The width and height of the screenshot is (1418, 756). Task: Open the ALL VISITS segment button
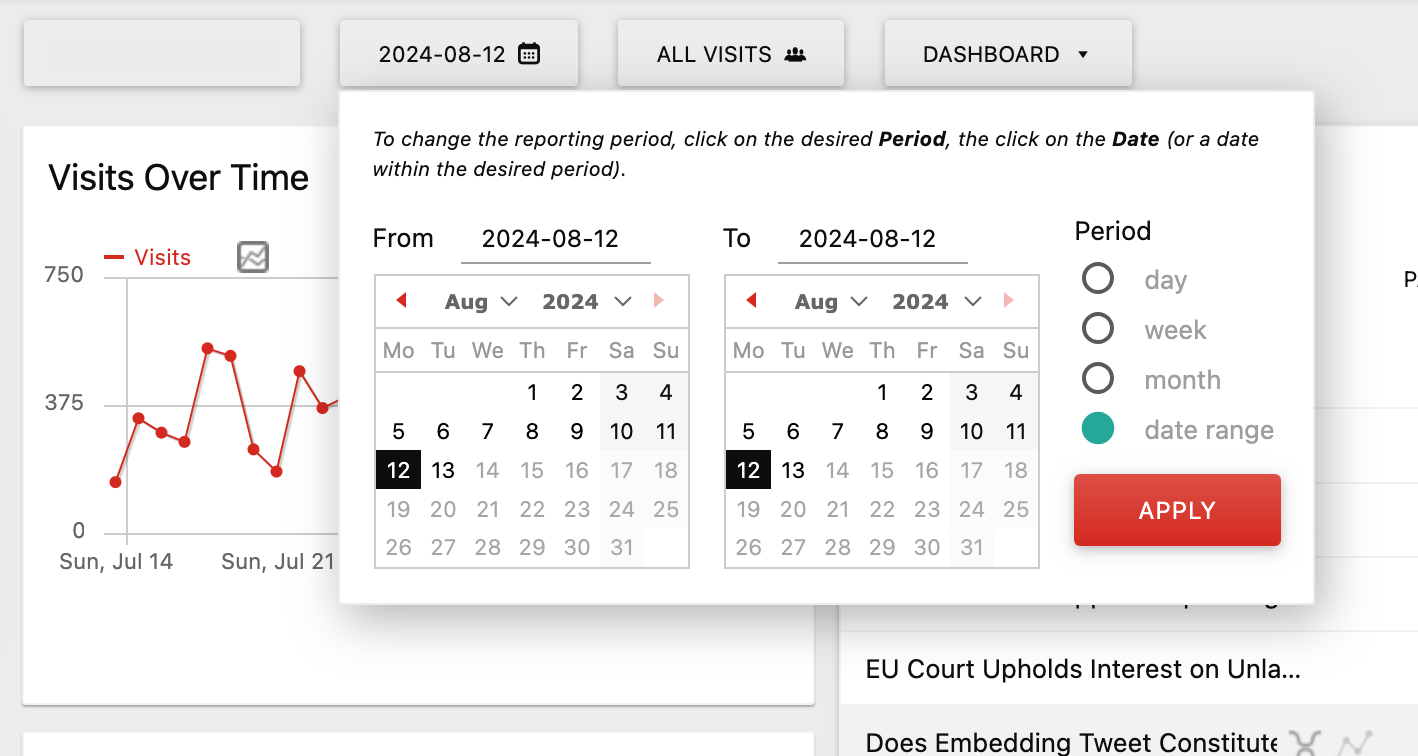point(731,54)
